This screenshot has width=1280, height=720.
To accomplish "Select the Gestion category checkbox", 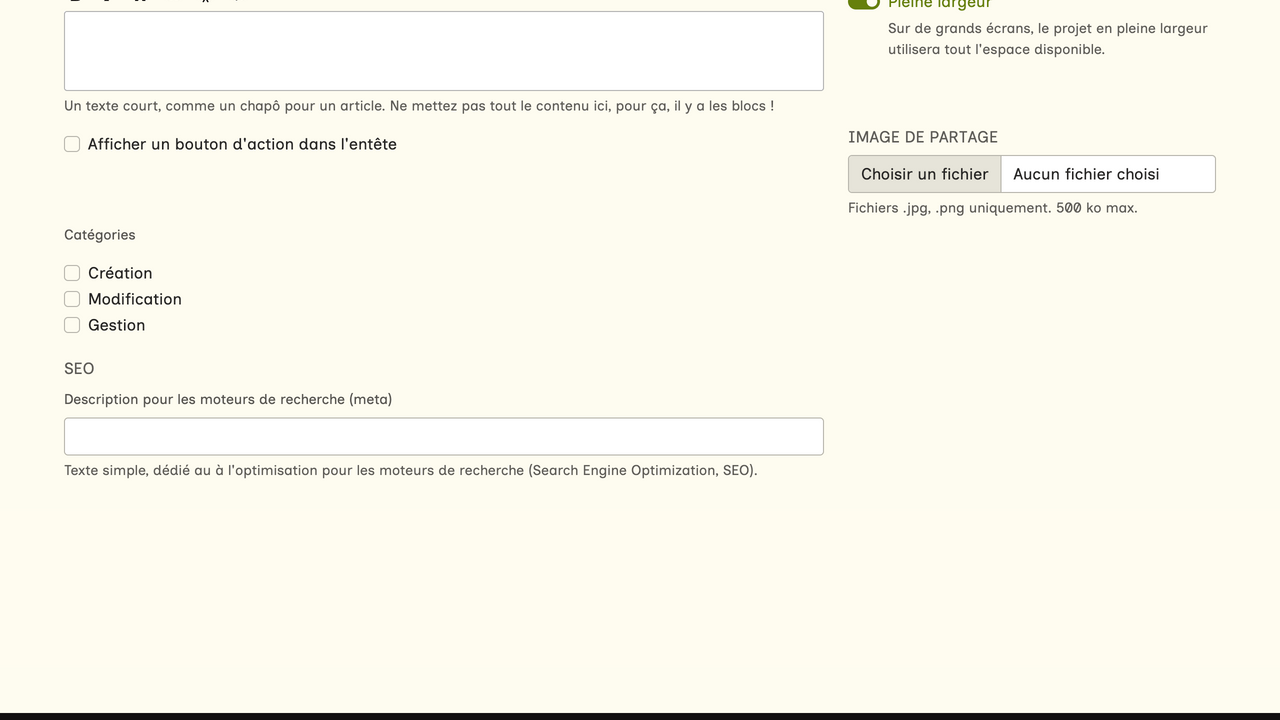I will pyautogui.click(x=72, y=325).
